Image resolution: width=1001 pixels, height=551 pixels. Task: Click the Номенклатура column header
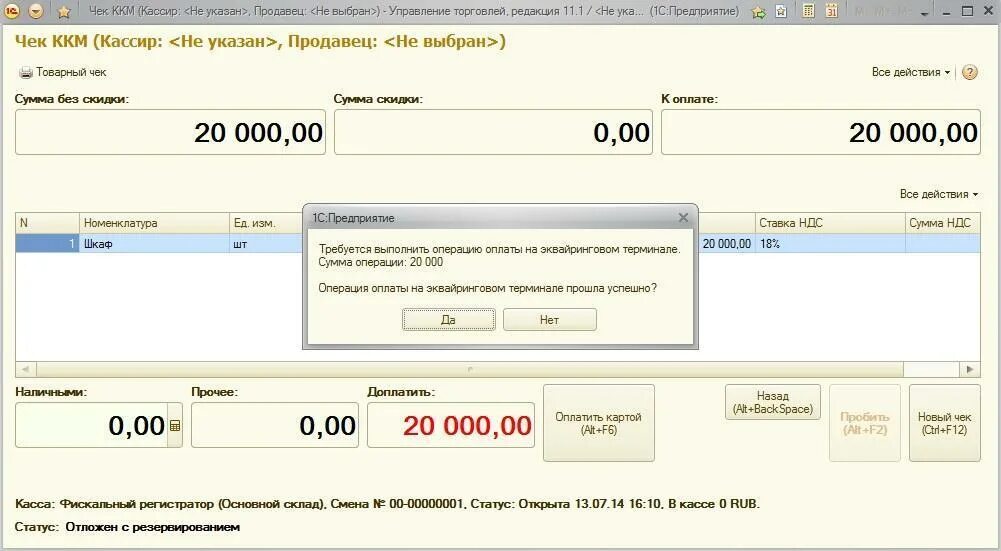click(154, 223)
